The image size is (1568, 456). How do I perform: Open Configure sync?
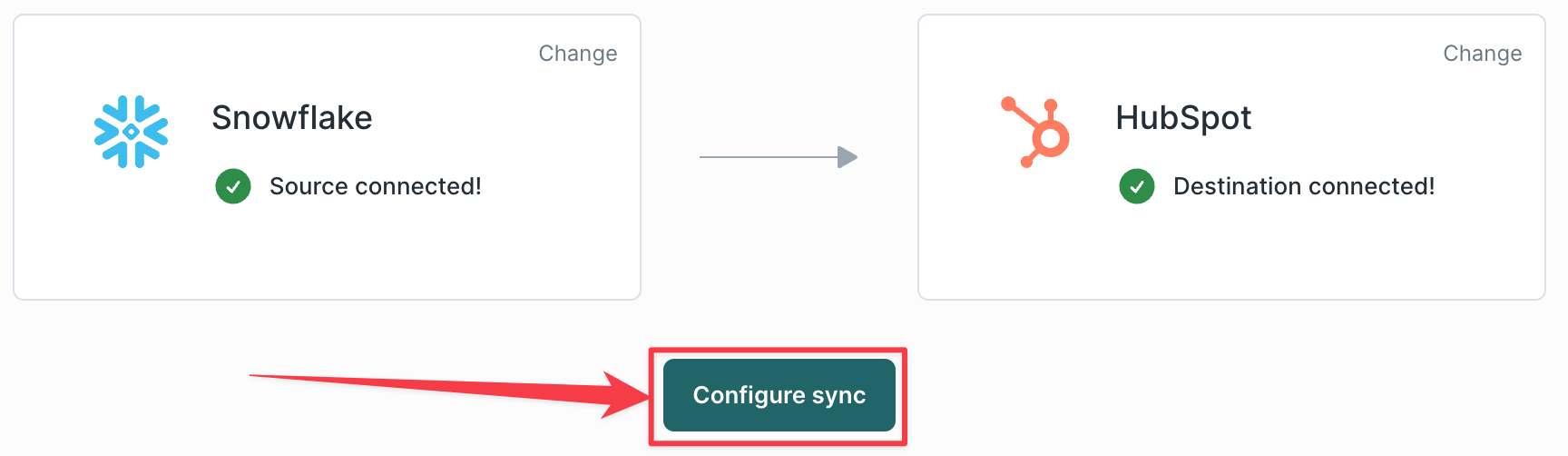point(779,395)
